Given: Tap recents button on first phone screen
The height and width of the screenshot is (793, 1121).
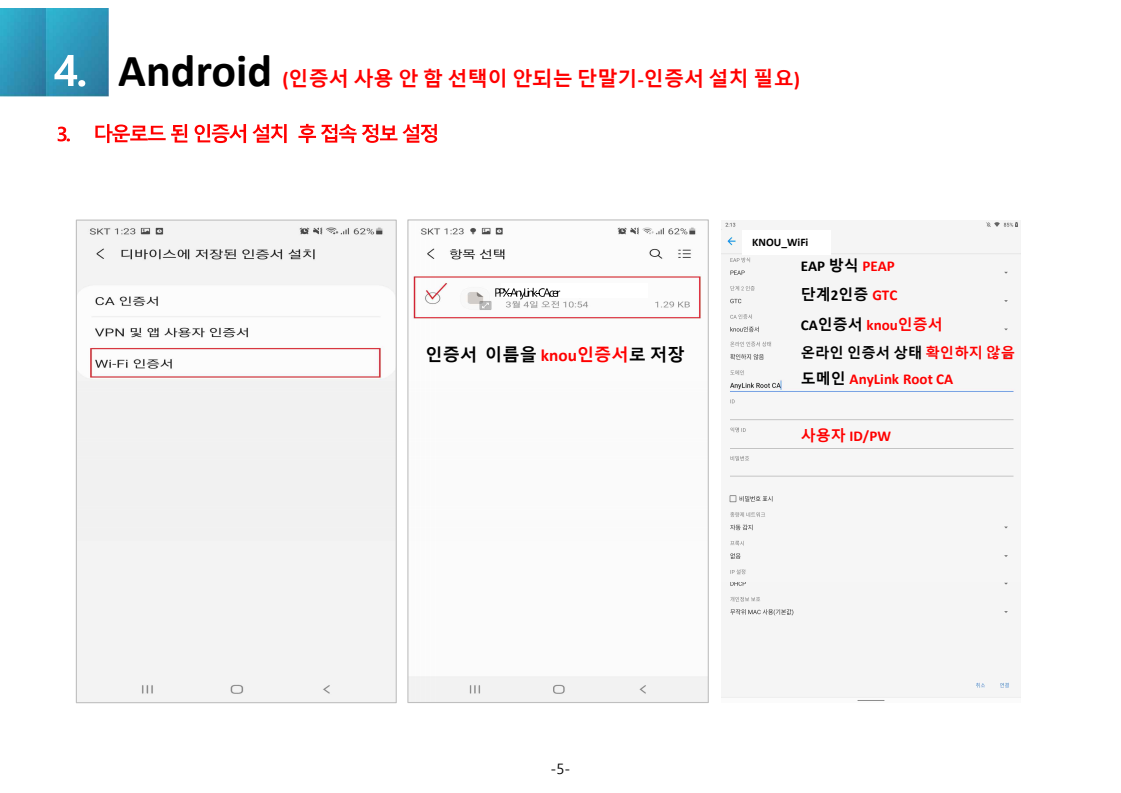Looking at the screenshot, I should click(147, 689).
